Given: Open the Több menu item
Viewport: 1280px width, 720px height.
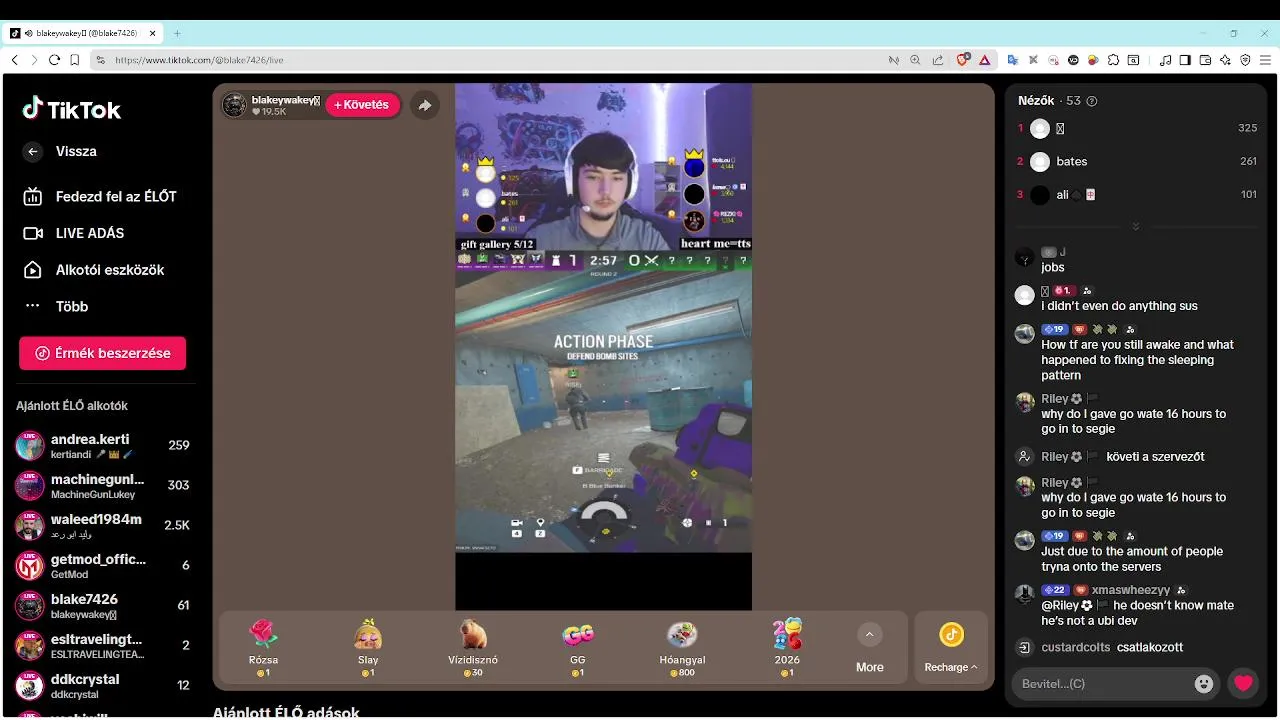Looking at the screenshot, I should tap(56, 307).
